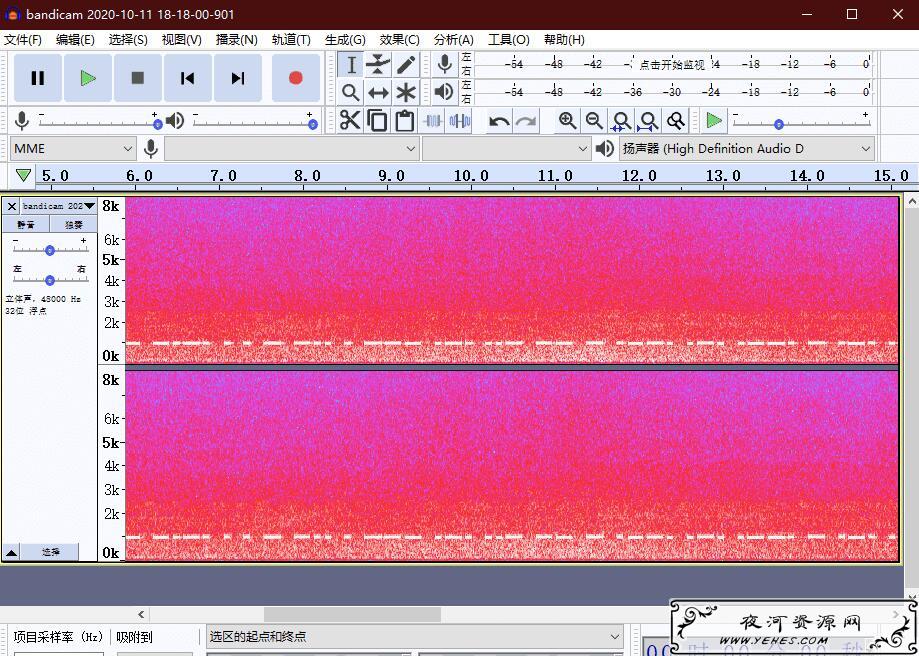Redo the last undone action
Screen dimensions: 919x656
526,121
